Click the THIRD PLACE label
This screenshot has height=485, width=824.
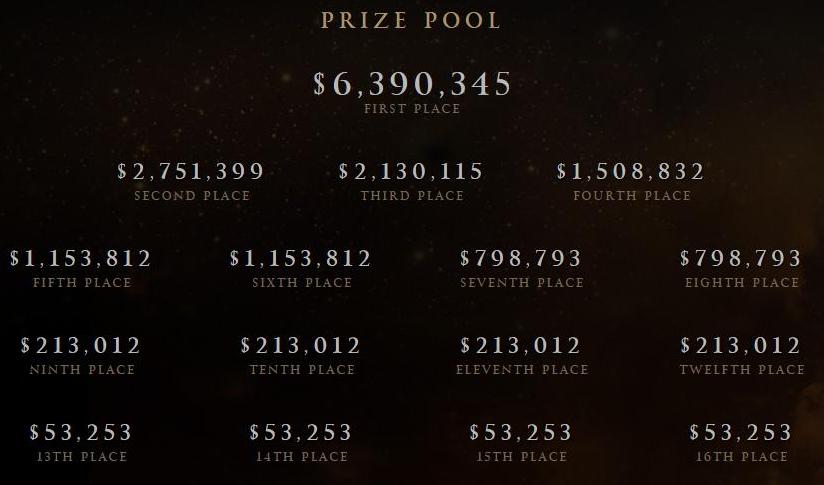click(412, 195)
